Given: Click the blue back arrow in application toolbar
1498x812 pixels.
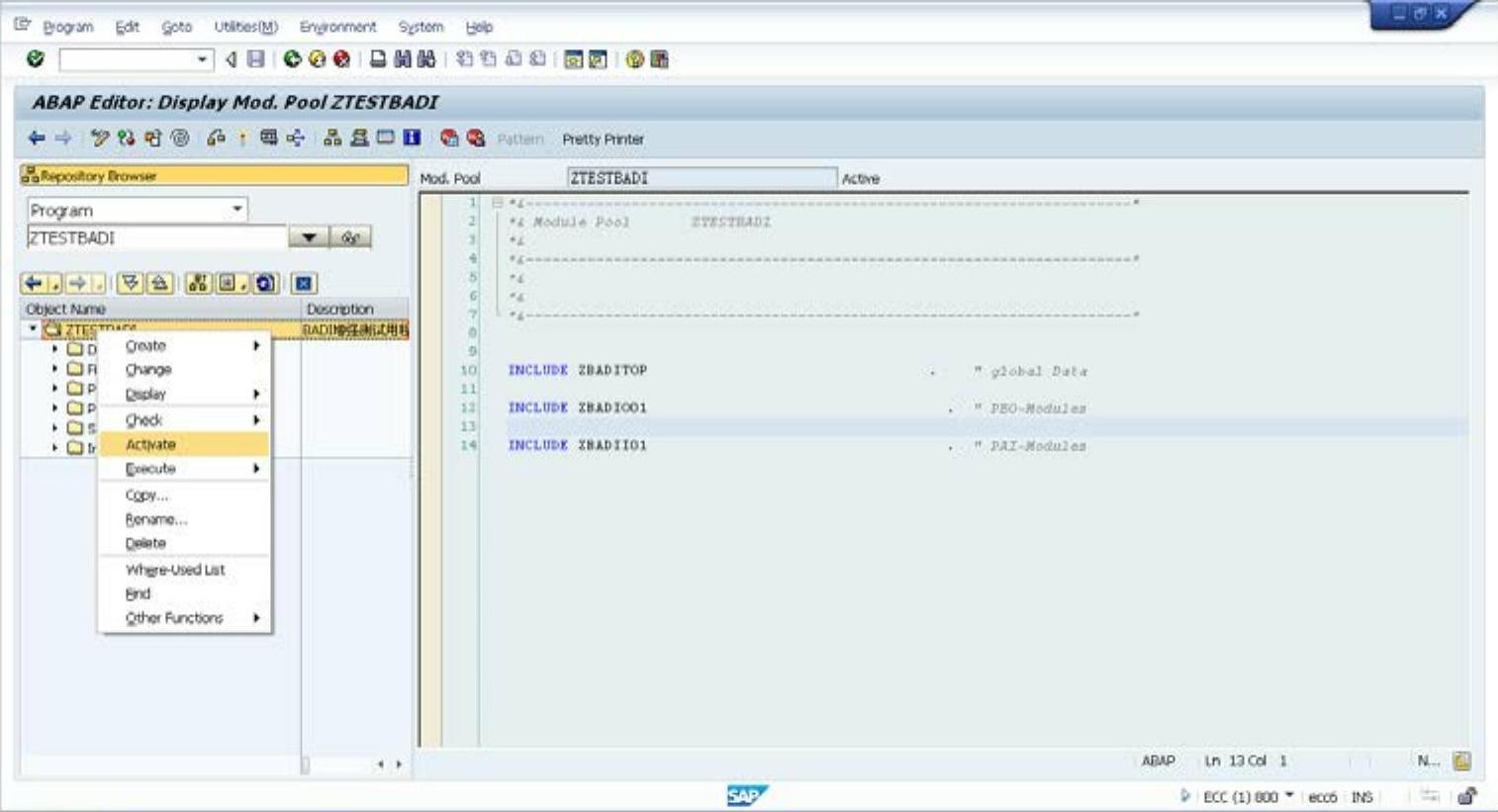Looking at the screenshot, I should pyautogui.click(x=37, y=138).
